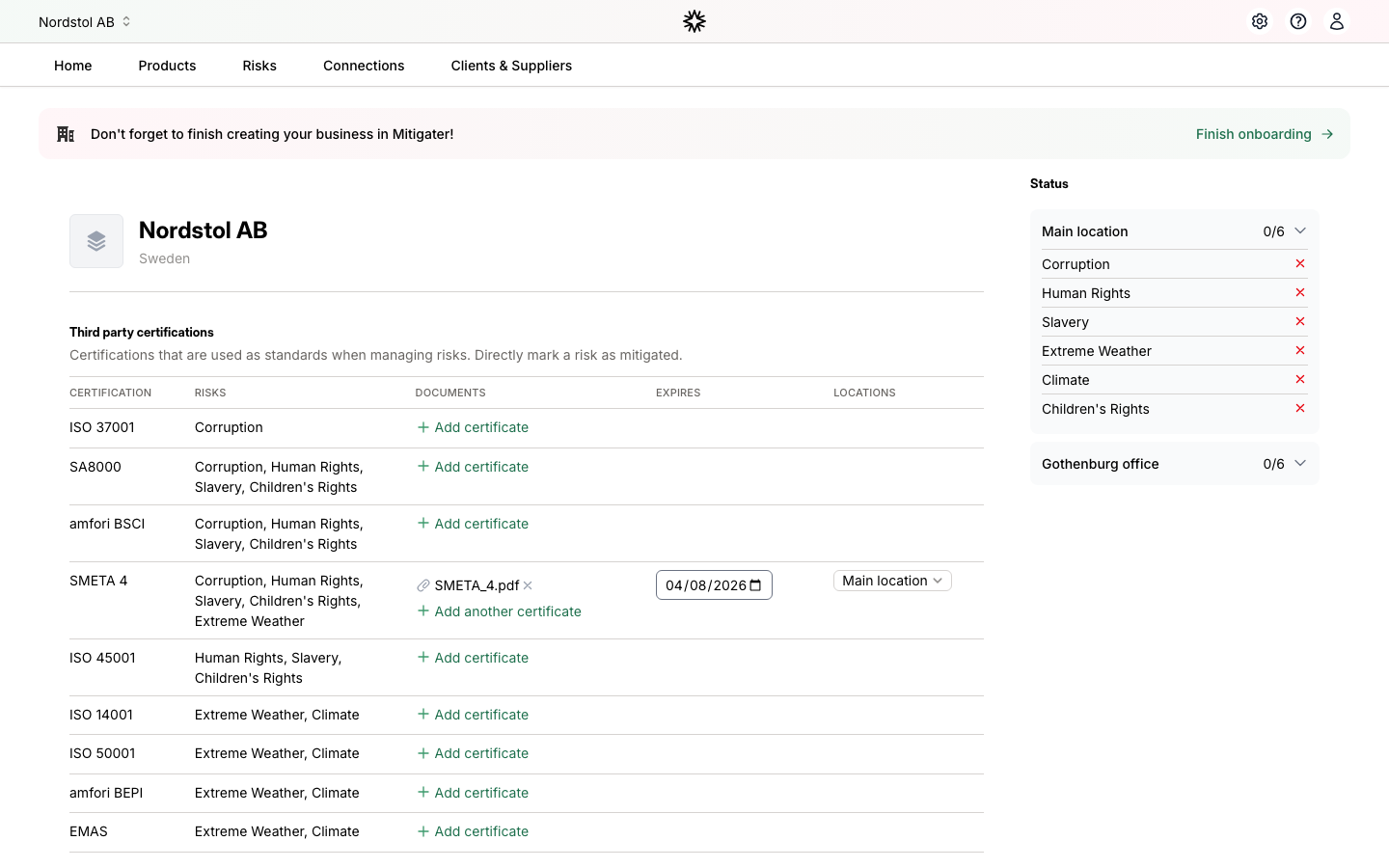Click the SMETA 4 certification name
This screenshot has height=868, width=1389.
tap(98, 581)
